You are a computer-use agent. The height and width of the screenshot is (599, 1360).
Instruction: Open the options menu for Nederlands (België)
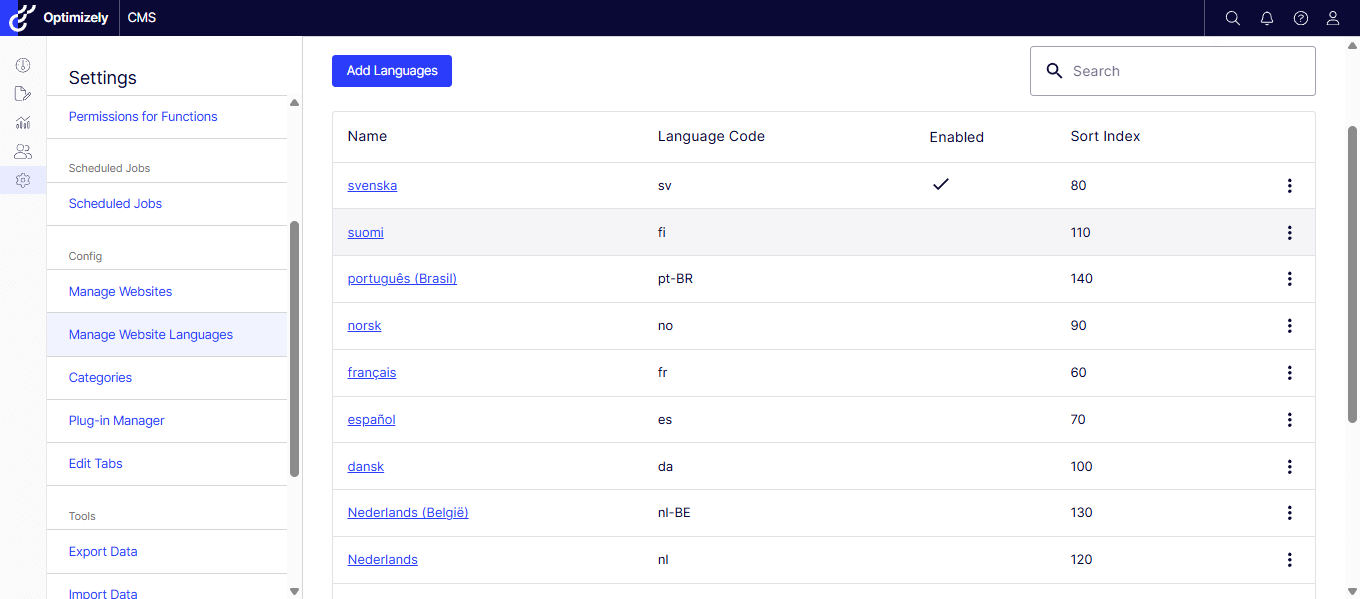coord(1289,512)
